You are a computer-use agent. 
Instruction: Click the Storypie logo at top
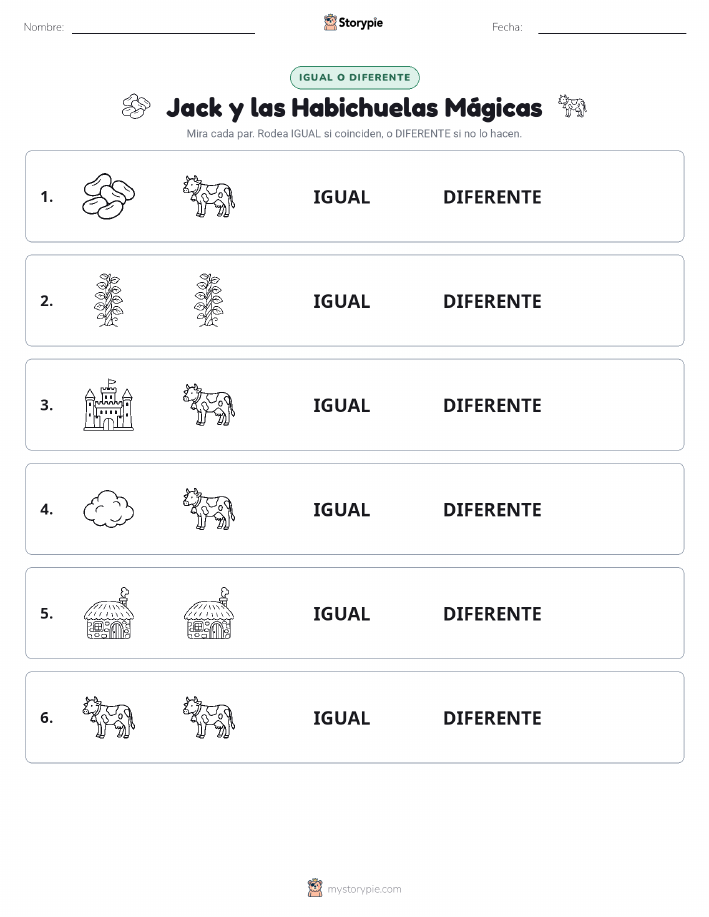pos(353,23)
